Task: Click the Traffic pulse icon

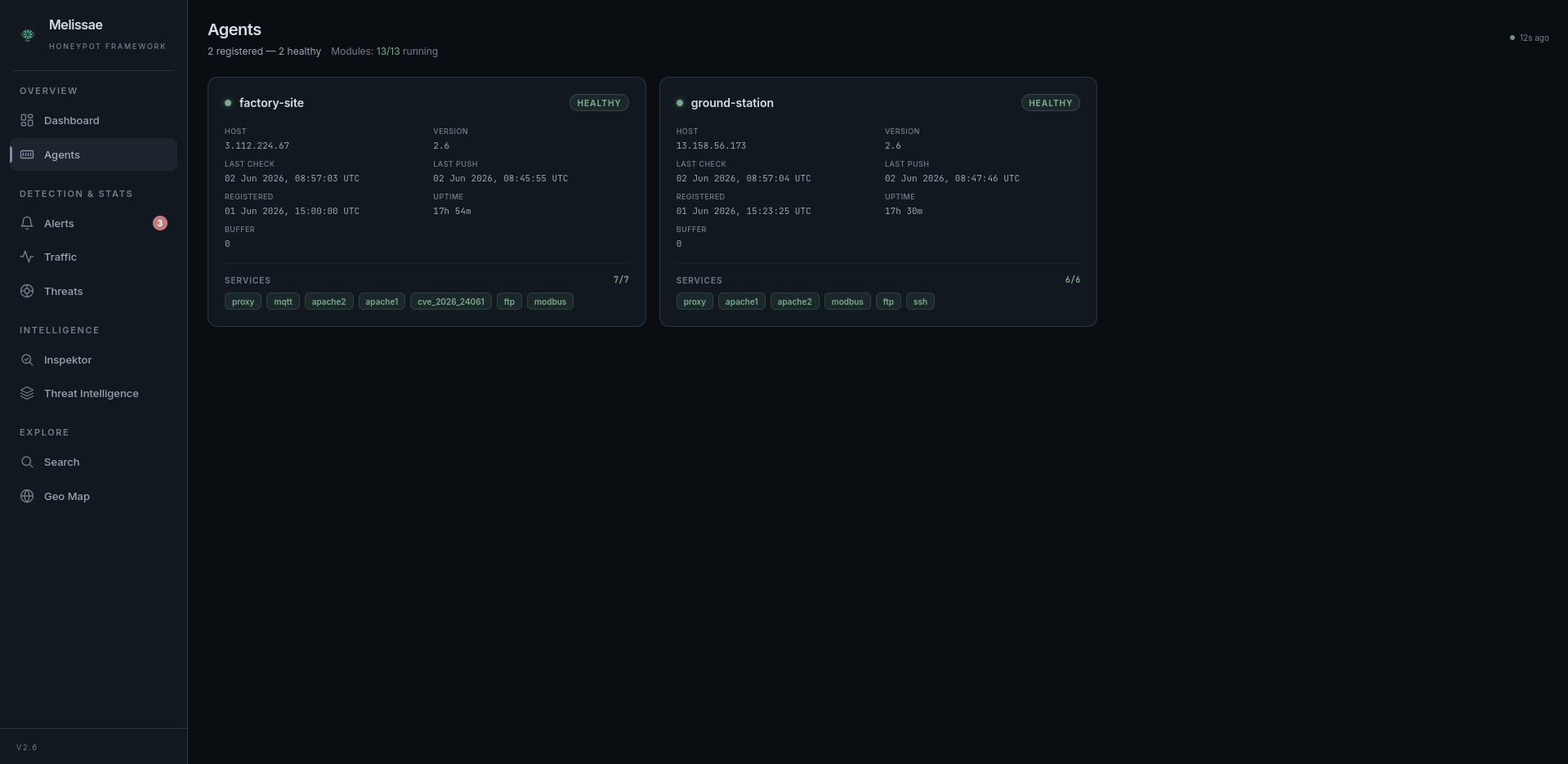Action: coord(27,257)
